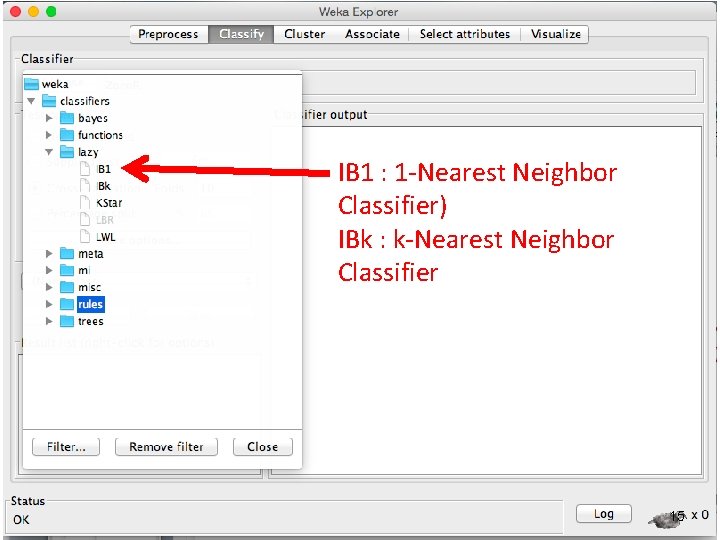Go to the Associate tab

(372, 34)
